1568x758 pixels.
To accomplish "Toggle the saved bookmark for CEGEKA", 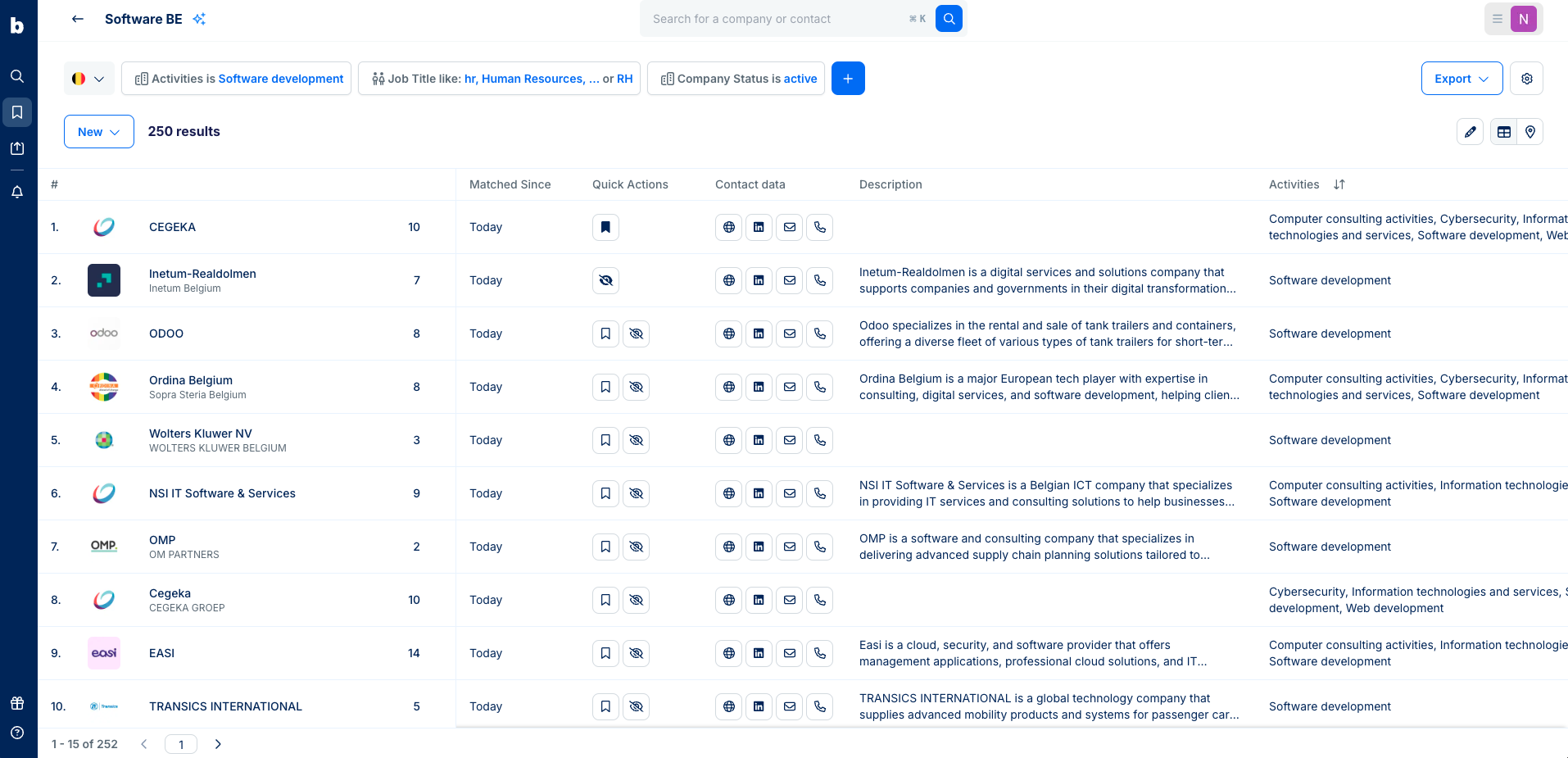I will [605, 227].
